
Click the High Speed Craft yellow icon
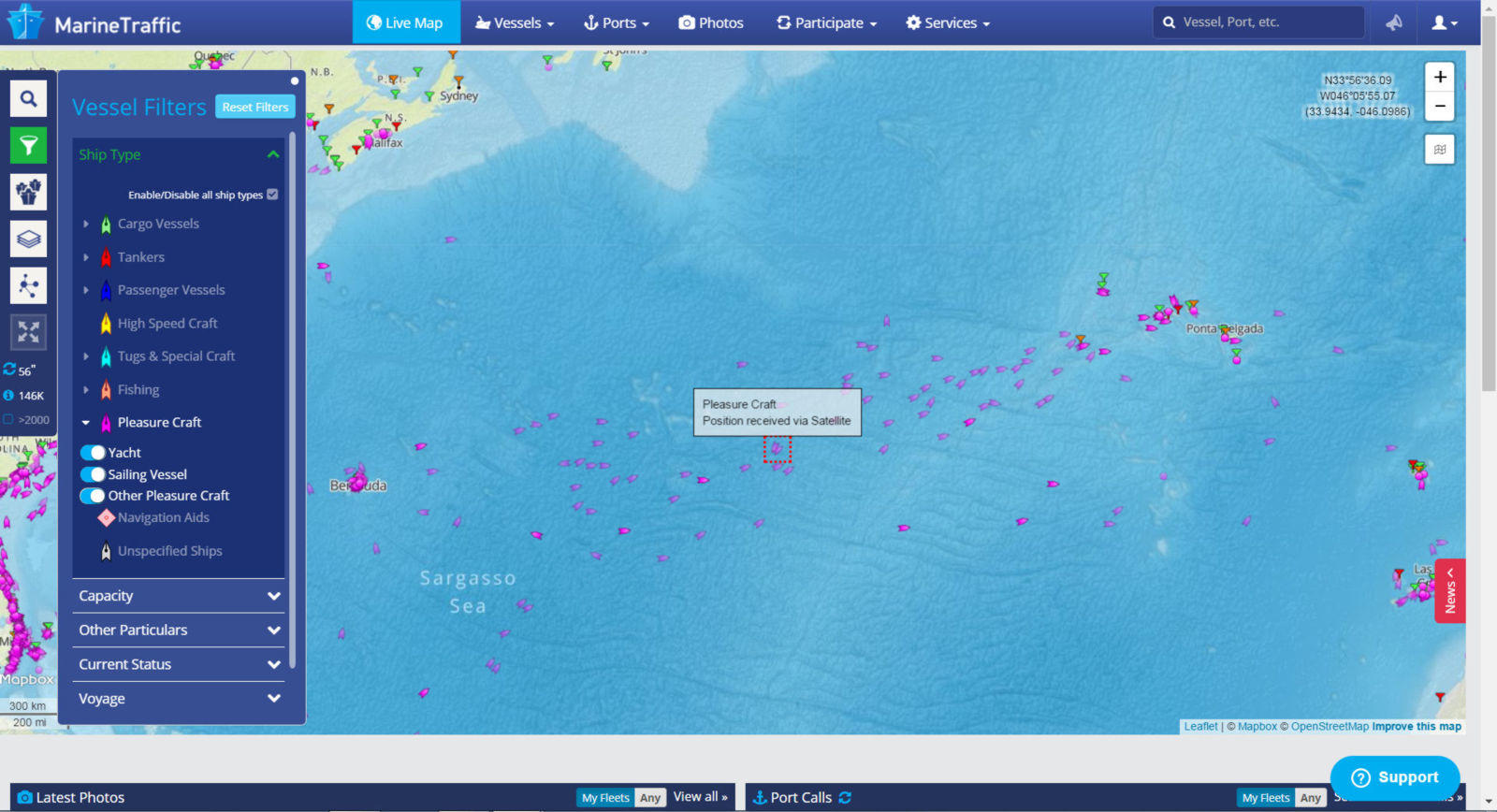pyautogui.click(x=106, y=324)
